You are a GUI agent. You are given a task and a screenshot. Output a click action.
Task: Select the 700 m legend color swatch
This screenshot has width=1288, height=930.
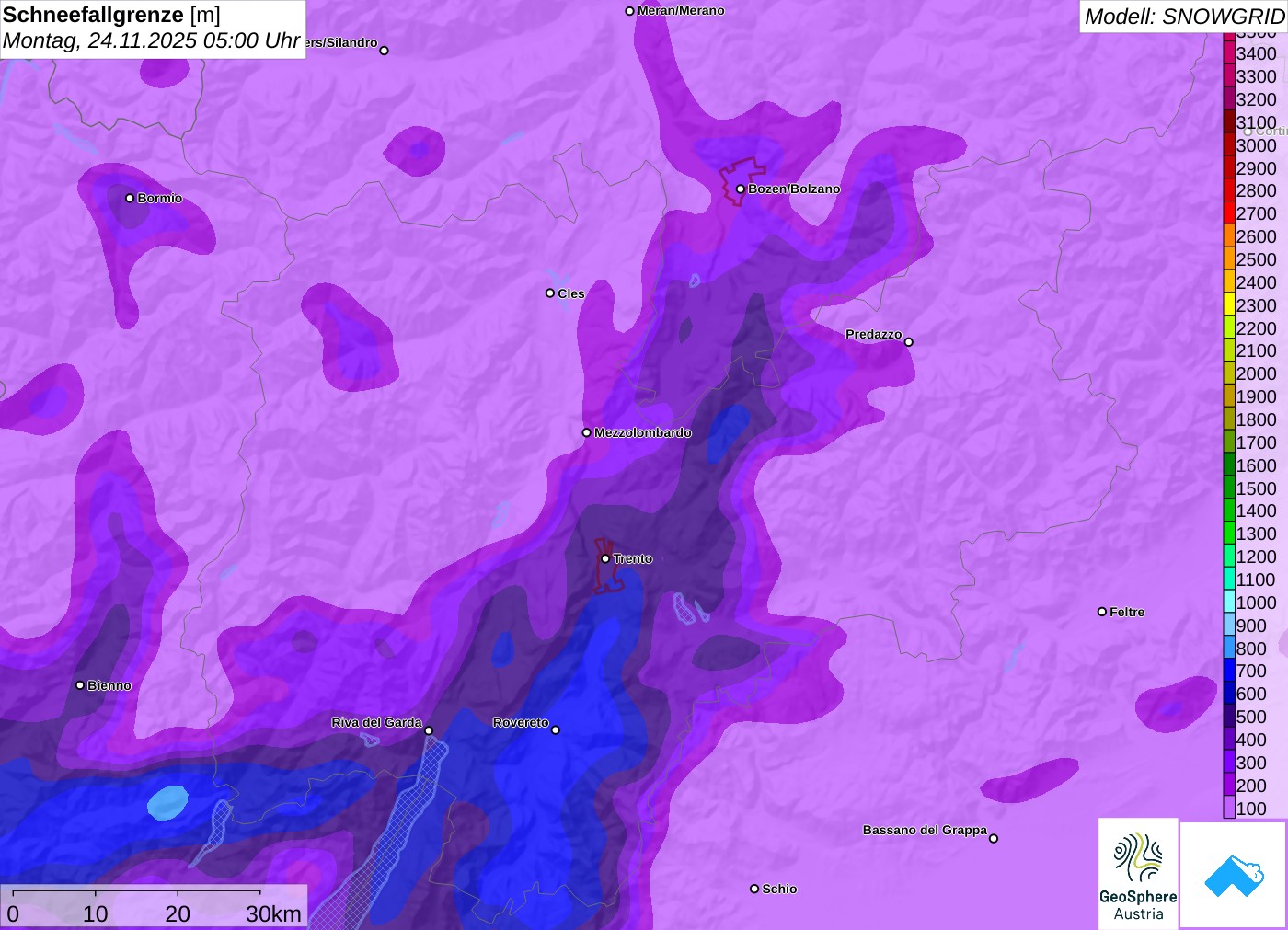click(x=1229, y=671)
